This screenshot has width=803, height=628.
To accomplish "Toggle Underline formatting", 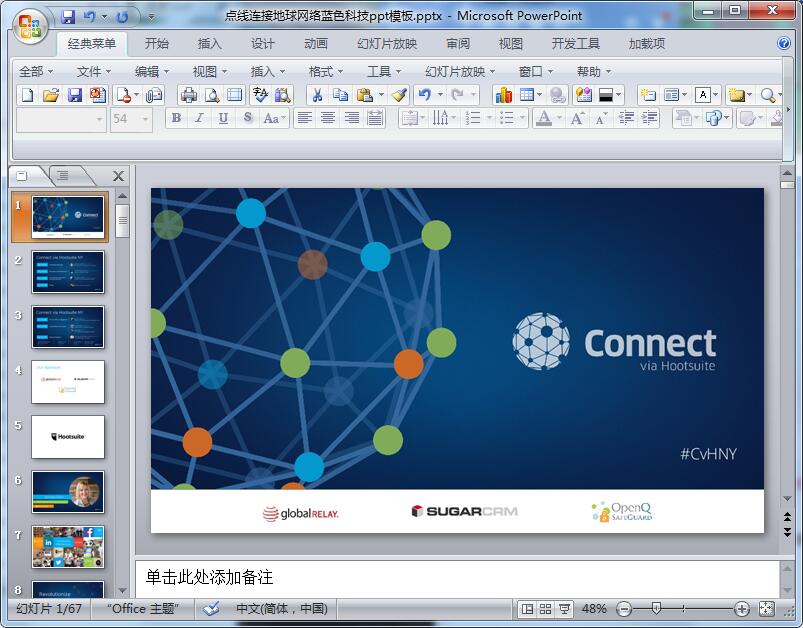I will coord(223,119).
